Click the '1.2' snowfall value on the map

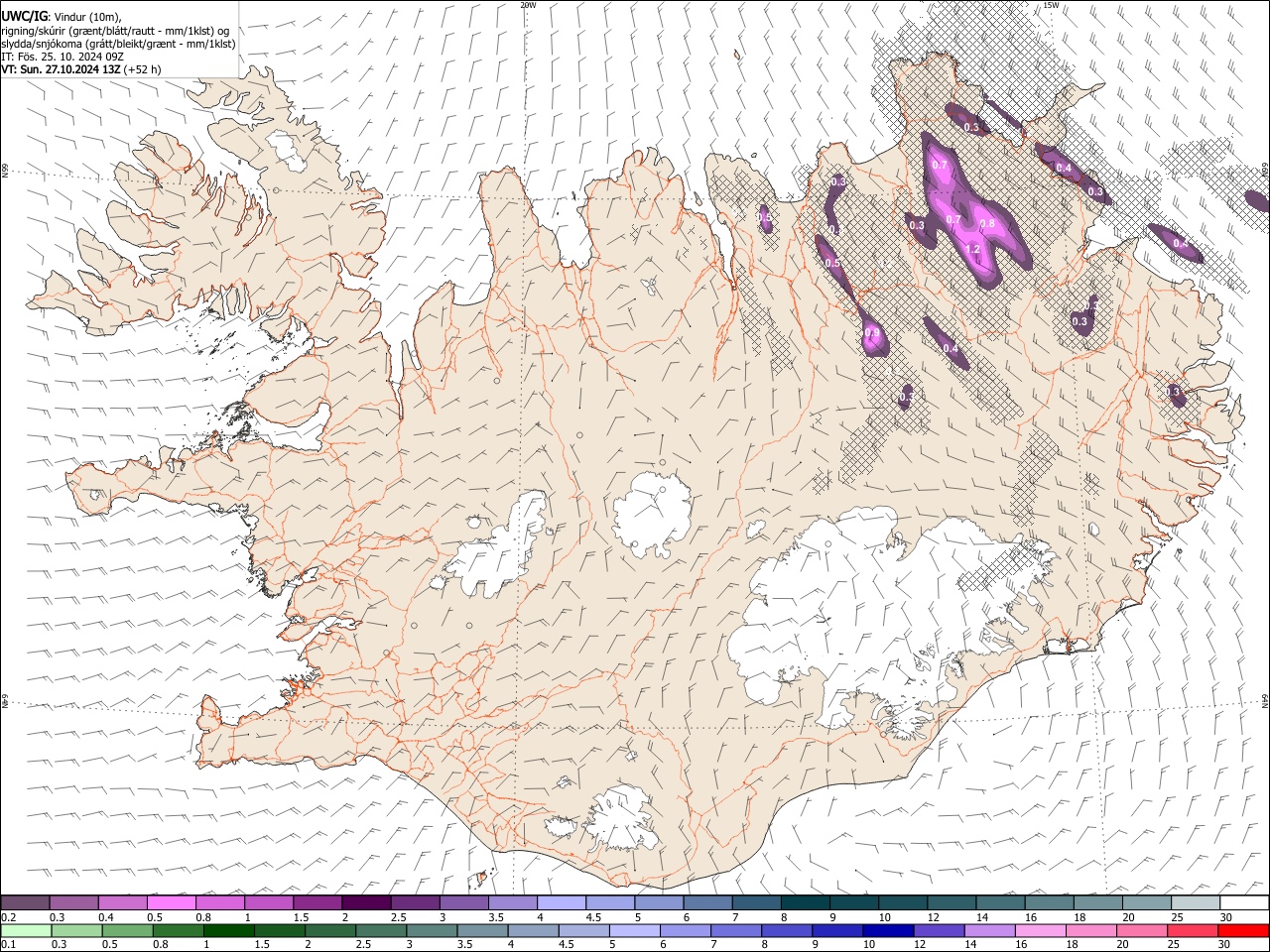click(x=973, y=249)
